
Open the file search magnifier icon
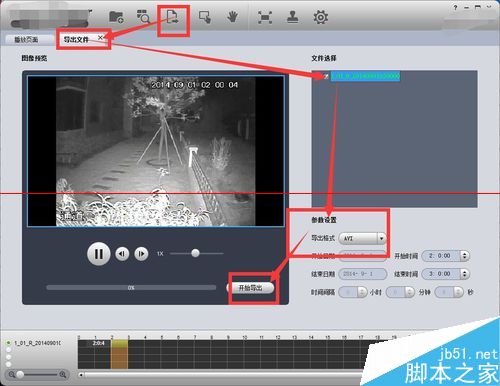tap(143, 17)
